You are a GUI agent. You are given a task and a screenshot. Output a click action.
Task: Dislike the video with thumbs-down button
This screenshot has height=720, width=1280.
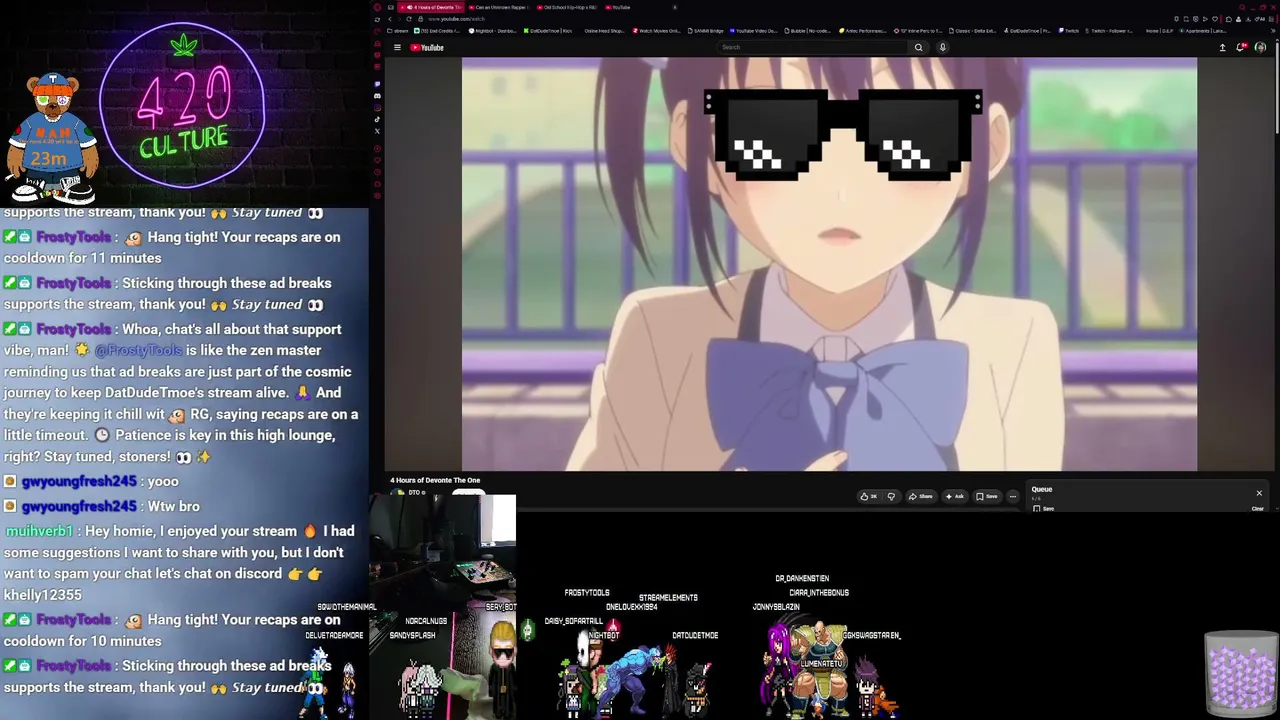point(891,496)
